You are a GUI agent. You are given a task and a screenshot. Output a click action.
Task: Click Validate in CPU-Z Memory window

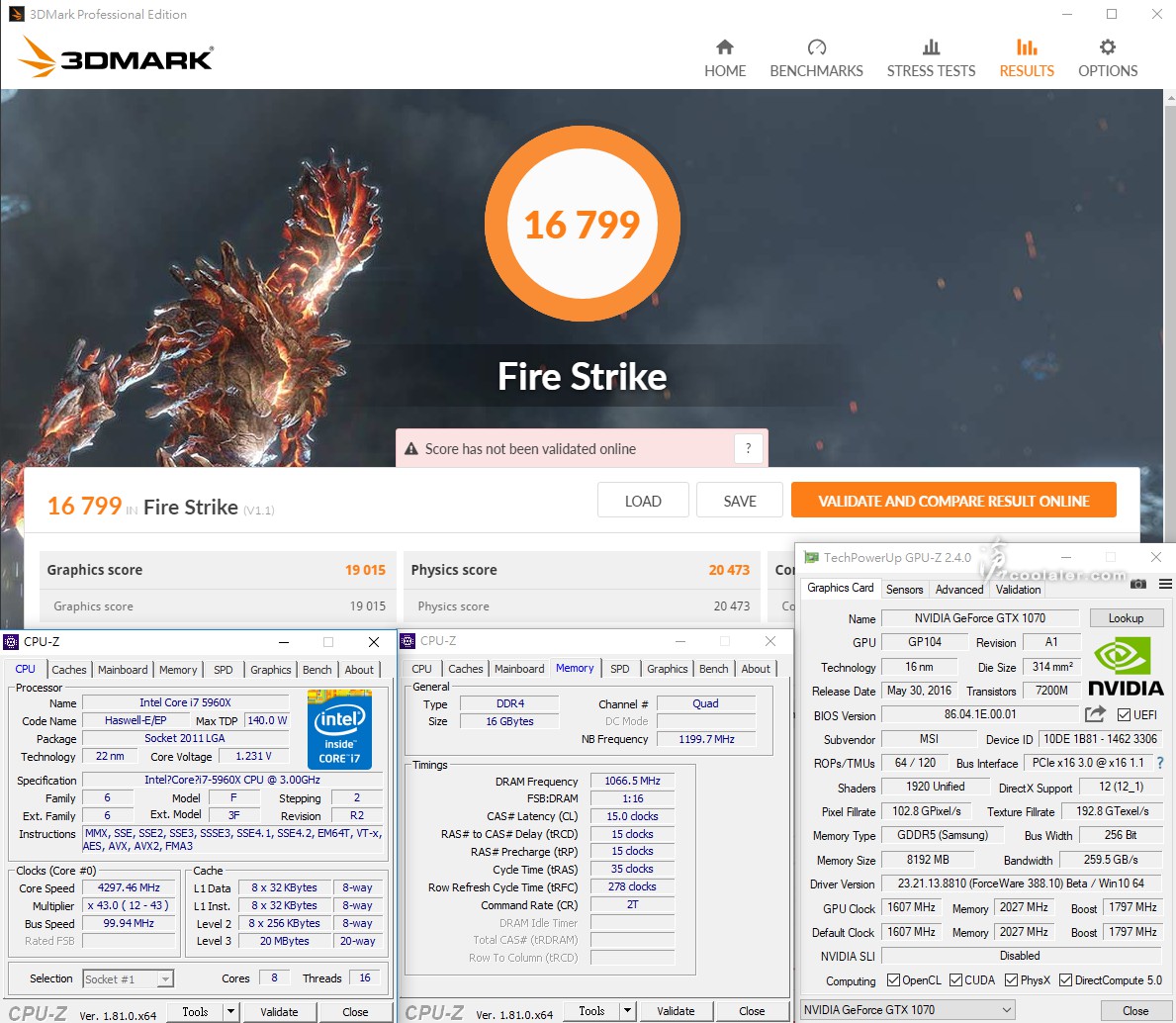tap(676, 1011)
